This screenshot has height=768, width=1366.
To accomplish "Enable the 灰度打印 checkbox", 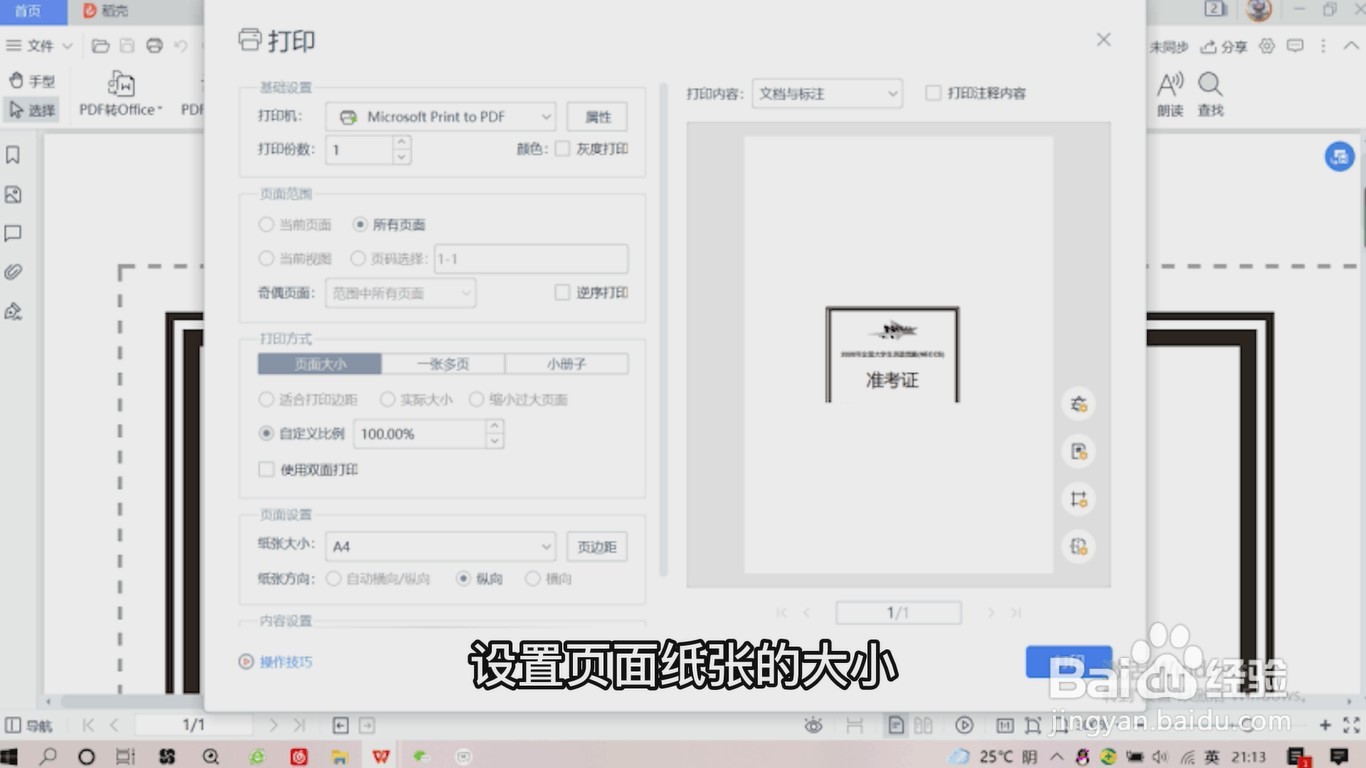I will point(563,148).
